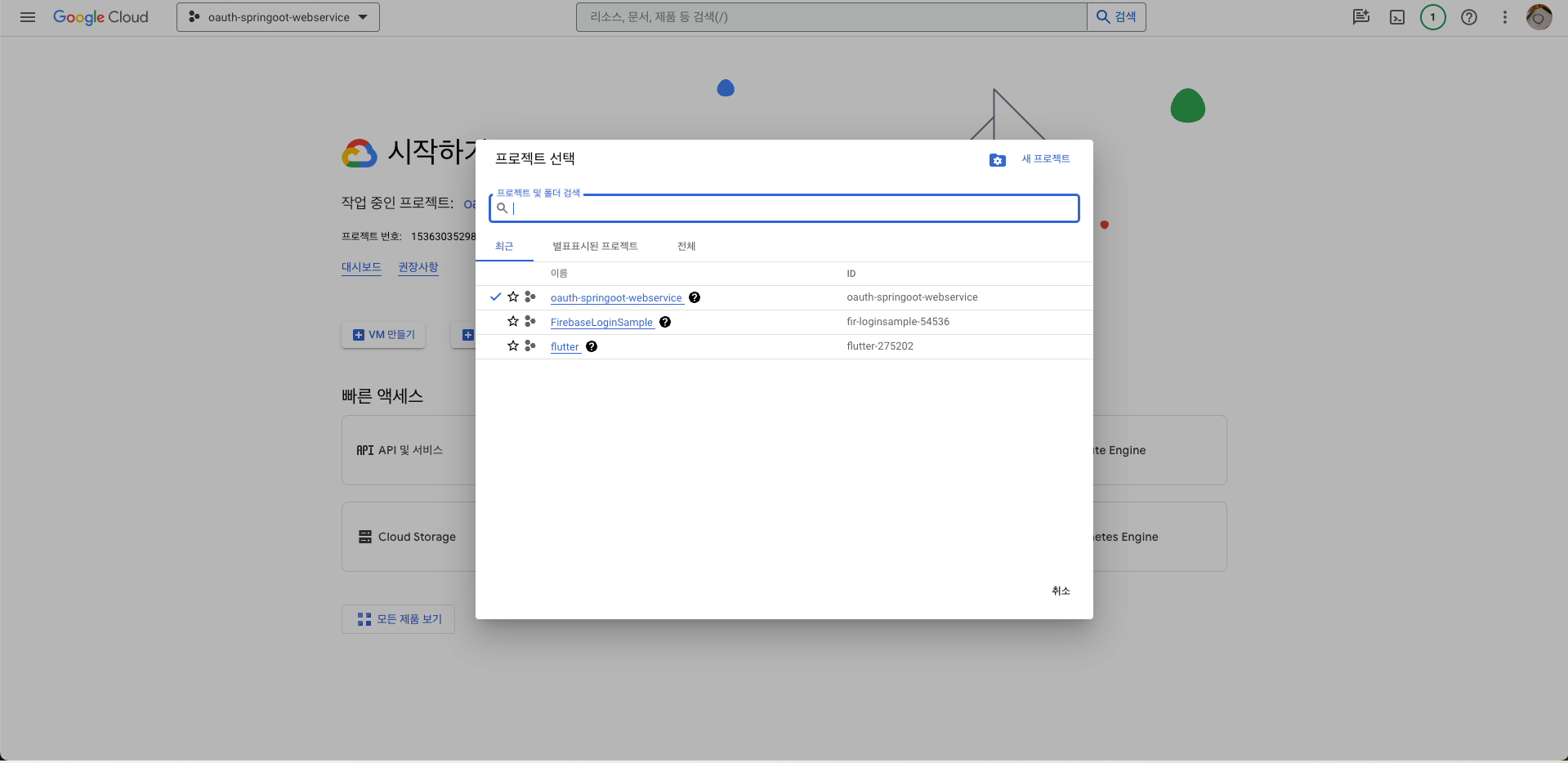
Task: Click the ID column header
Action: click(851, 274)
